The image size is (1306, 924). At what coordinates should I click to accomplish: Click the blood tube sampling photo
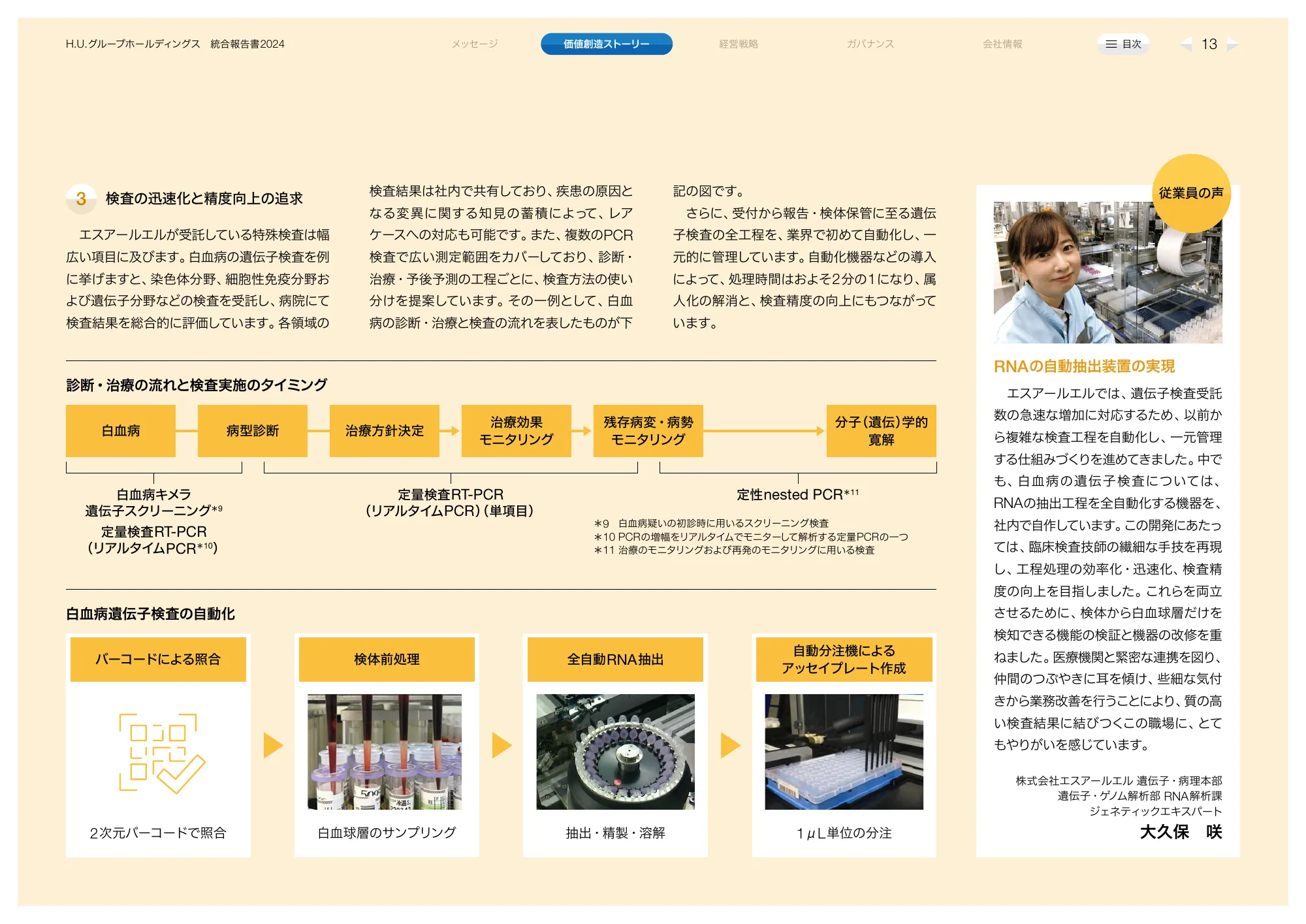coord(385,752)
